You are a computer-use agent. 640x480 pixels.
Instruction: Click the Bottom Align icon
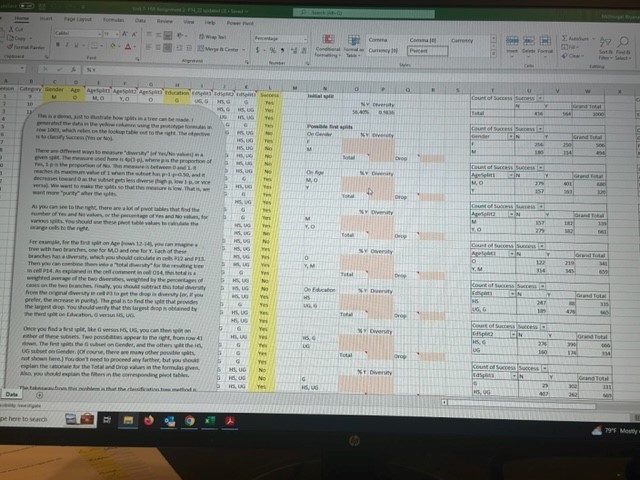[167, 36]
